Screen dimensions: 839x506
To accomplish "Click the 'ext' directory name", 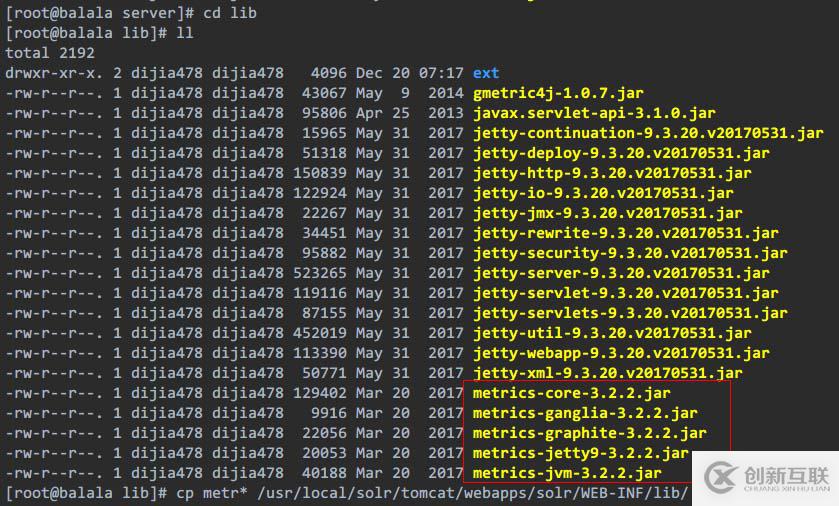I will coord(486,73).
